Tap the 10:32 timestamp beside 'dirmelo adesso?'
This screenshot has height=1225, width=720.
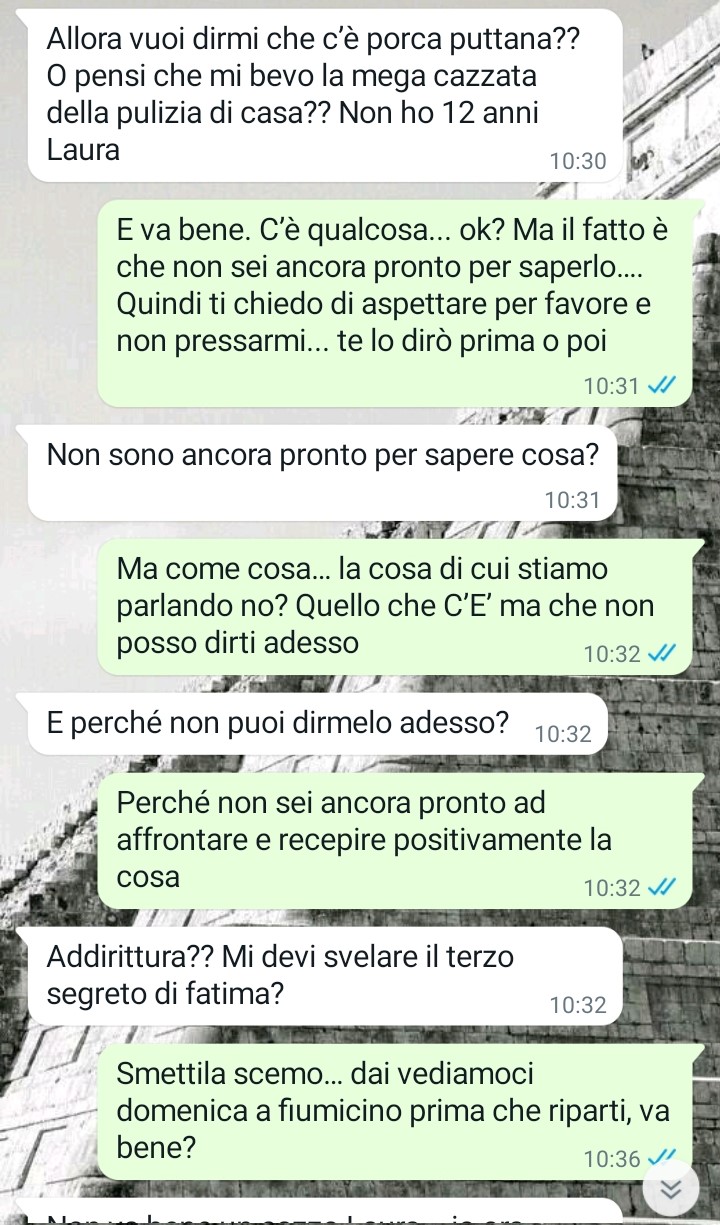(x=564, y=734)
